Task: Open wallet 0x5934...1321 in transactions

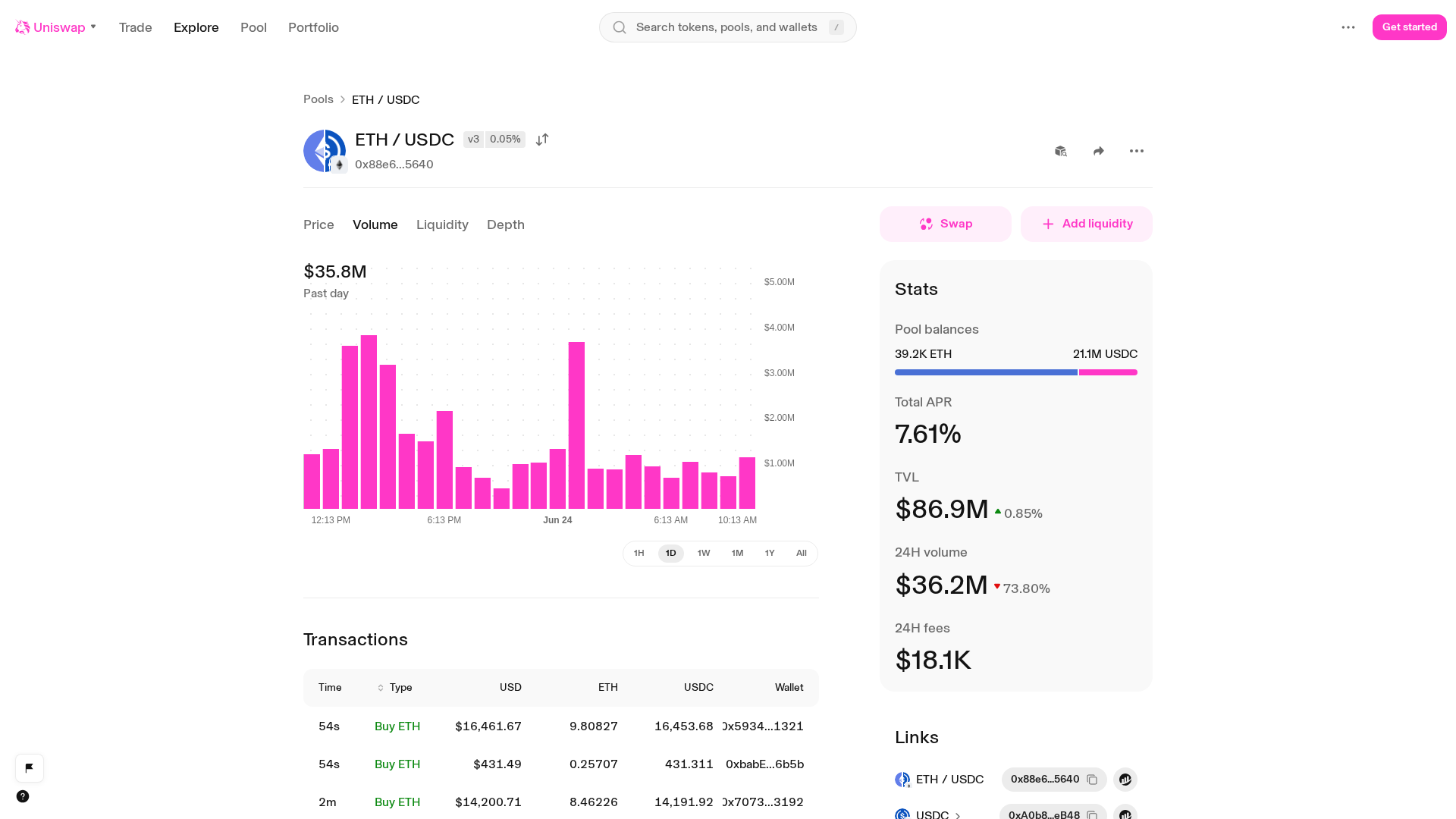Action: tap(763, 726)
